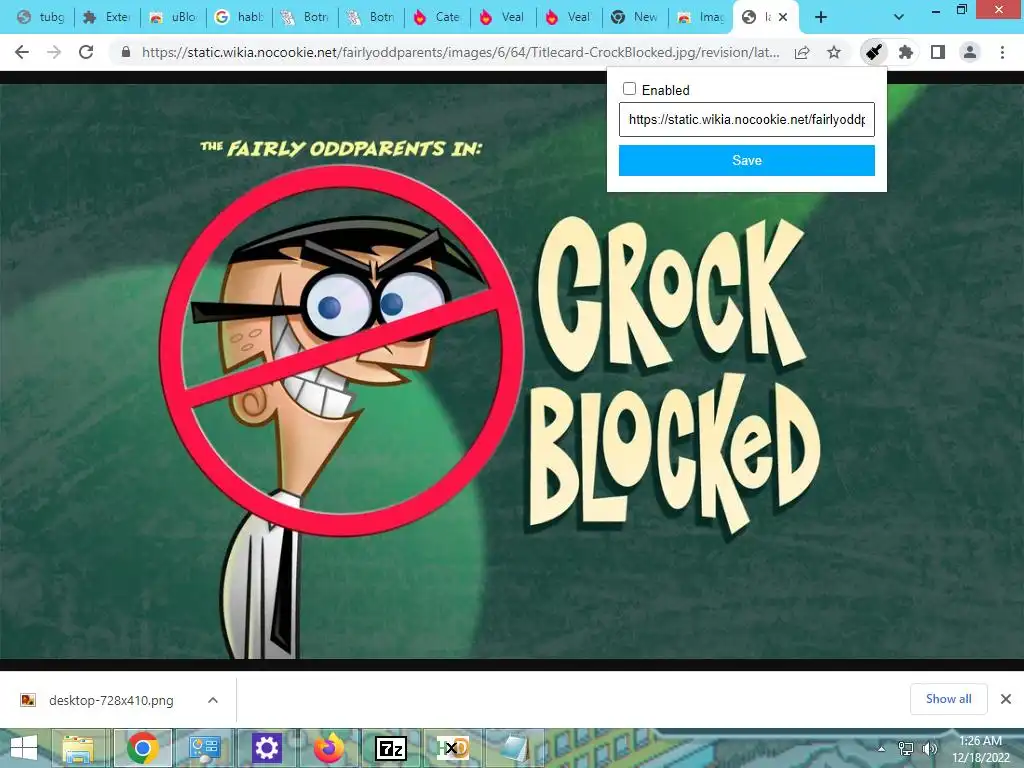
Task: Open the Chrome profile avatar
Action: 970,52
